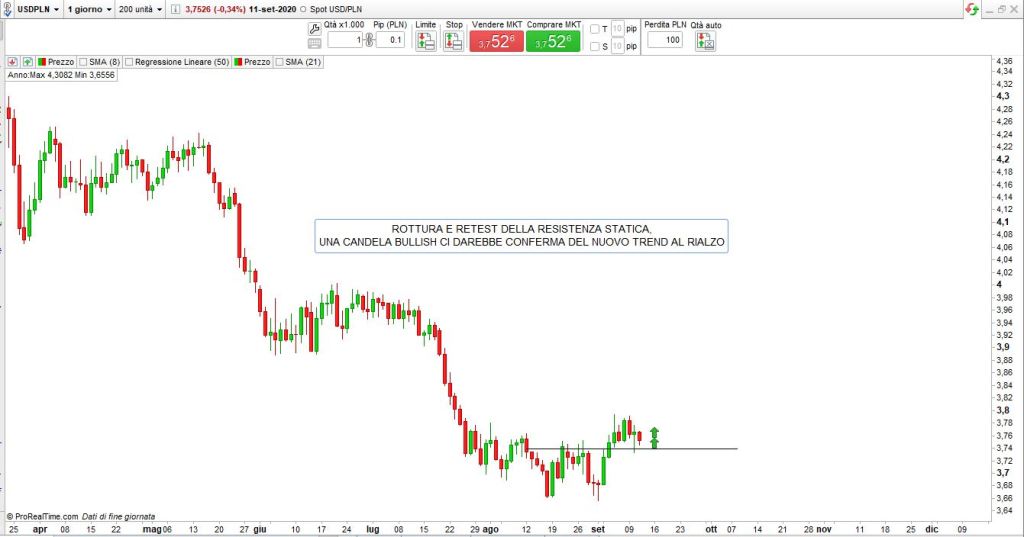Toggle the Regressione Lineare (50) checkbox
Viewport: 1024px width, 537px height.
pos(129,62)
